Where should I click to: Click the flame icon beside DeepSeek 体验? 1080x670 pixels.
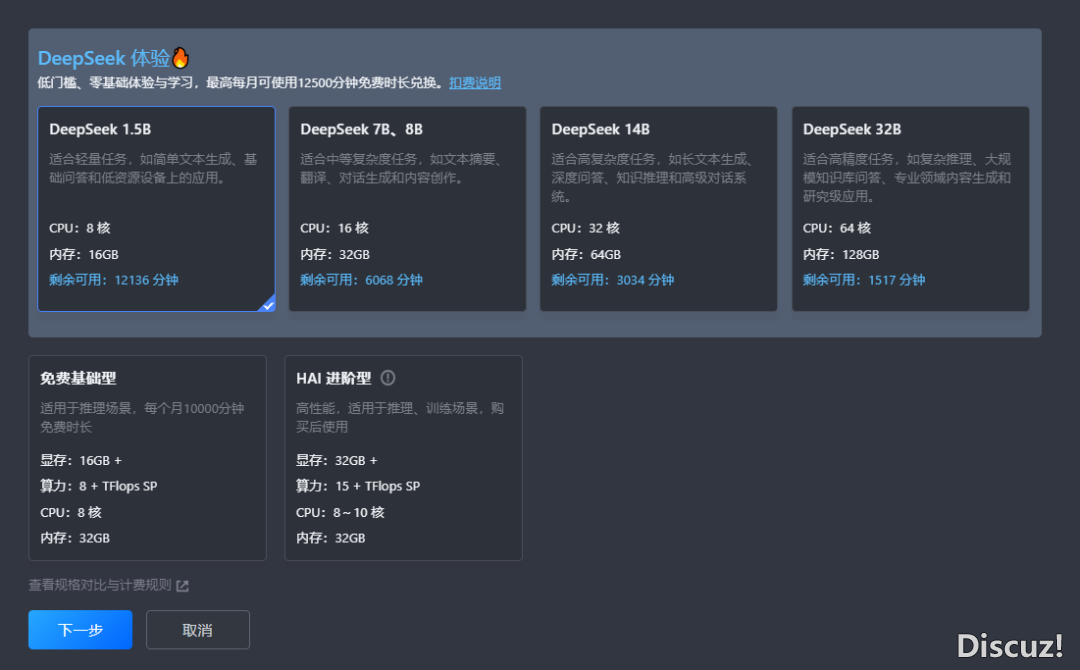point(180,58)
